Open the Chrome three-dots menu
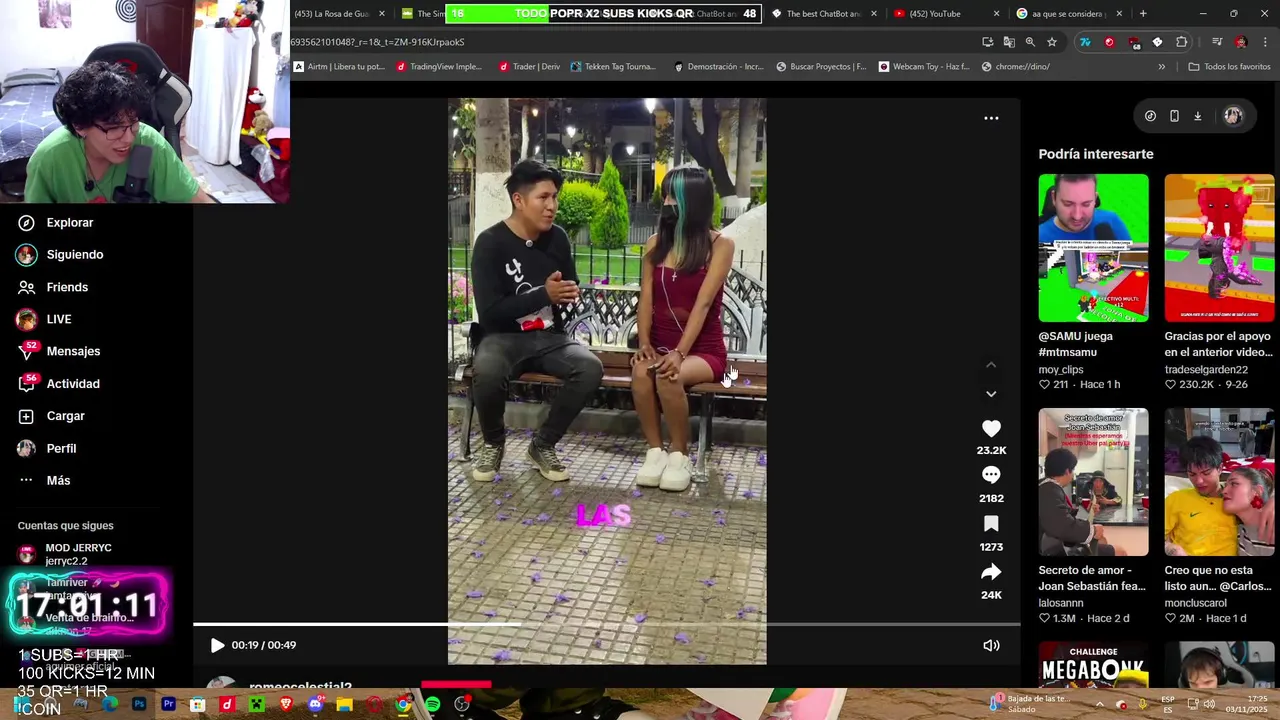Viewport: 1280px width, 720px height. click(x=1266, y=42)
